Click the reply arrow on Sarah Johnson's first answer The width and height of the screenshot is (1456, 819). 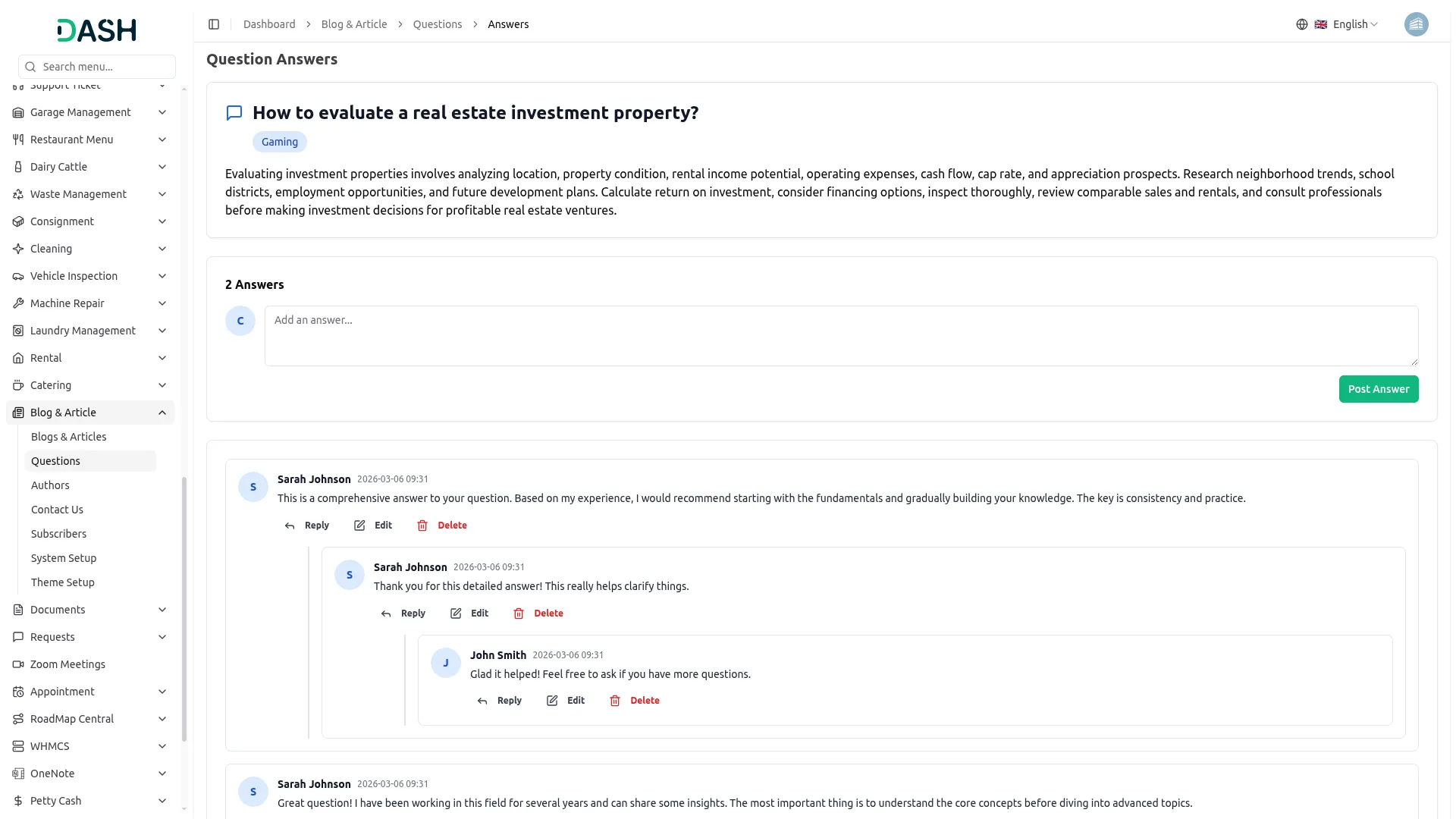290,526
